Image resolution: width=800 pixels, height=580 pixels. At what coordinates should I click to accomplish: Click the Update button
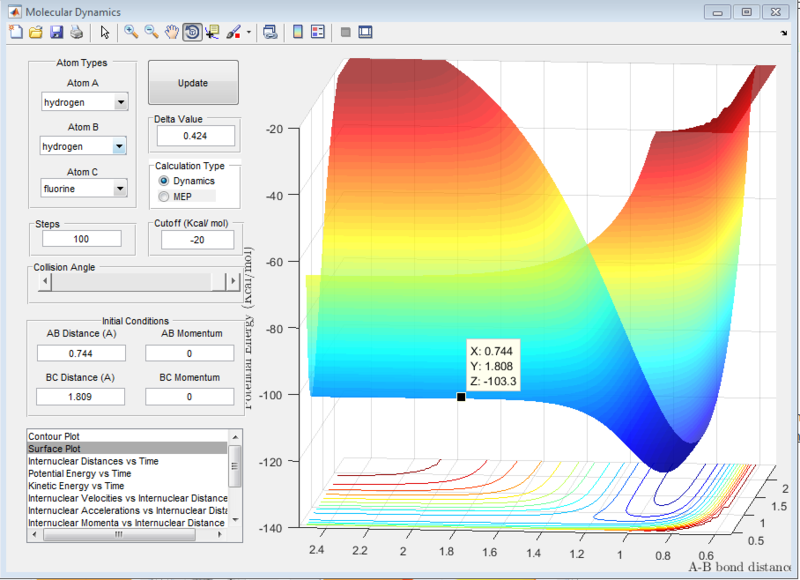[193, 83]
